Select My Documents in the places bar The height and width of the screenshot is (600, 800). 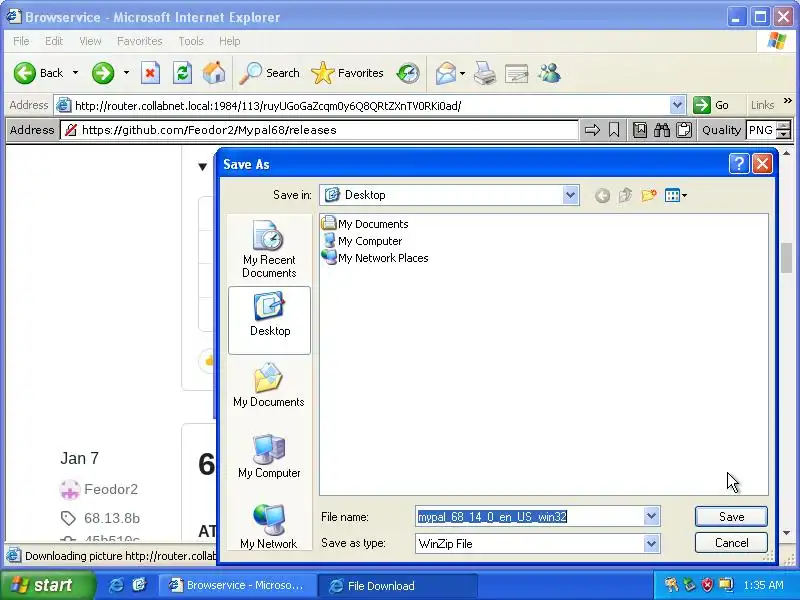tap(269, 385)
